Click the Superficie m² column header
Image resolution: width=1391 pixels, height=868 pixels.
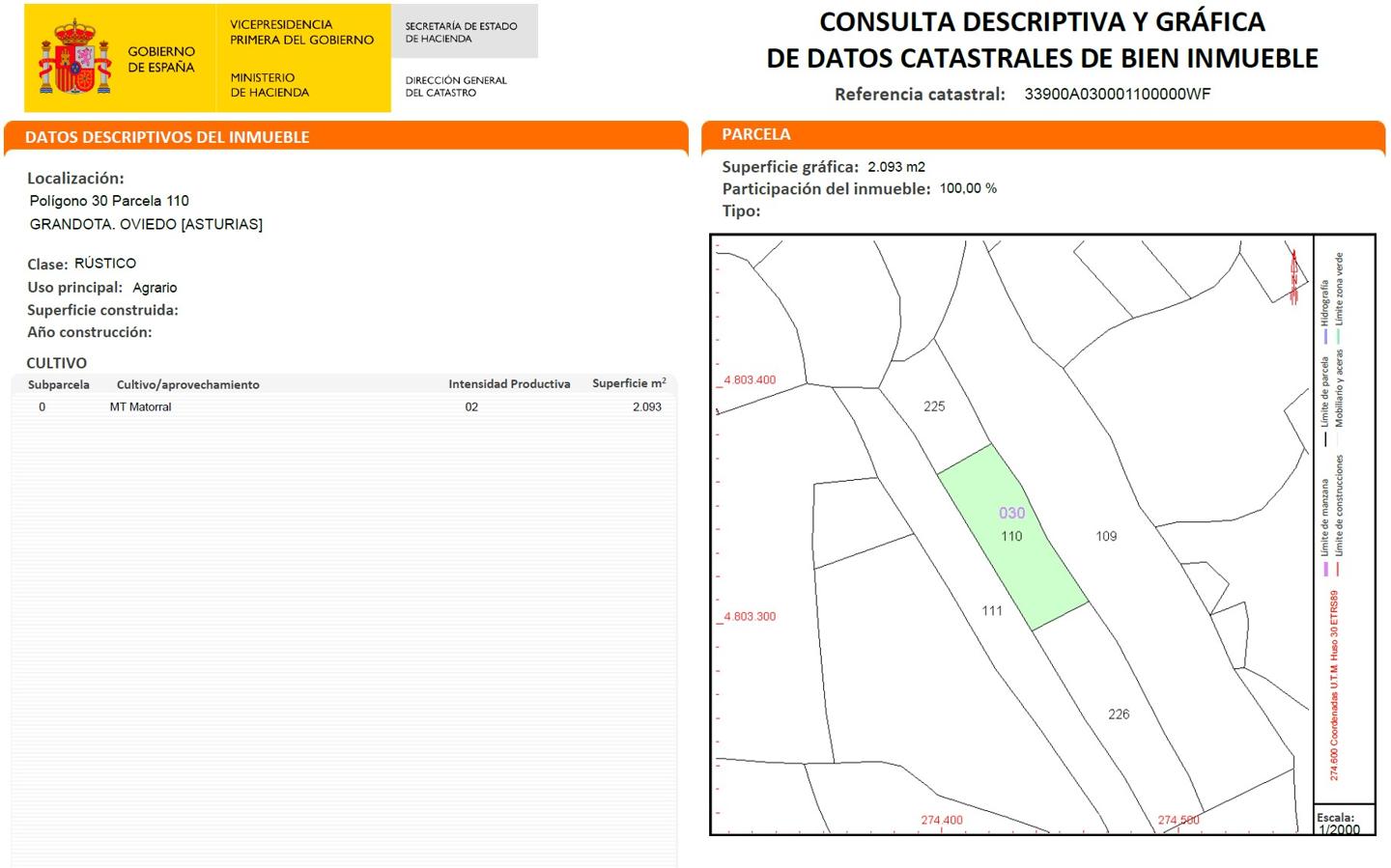[629, 383]
